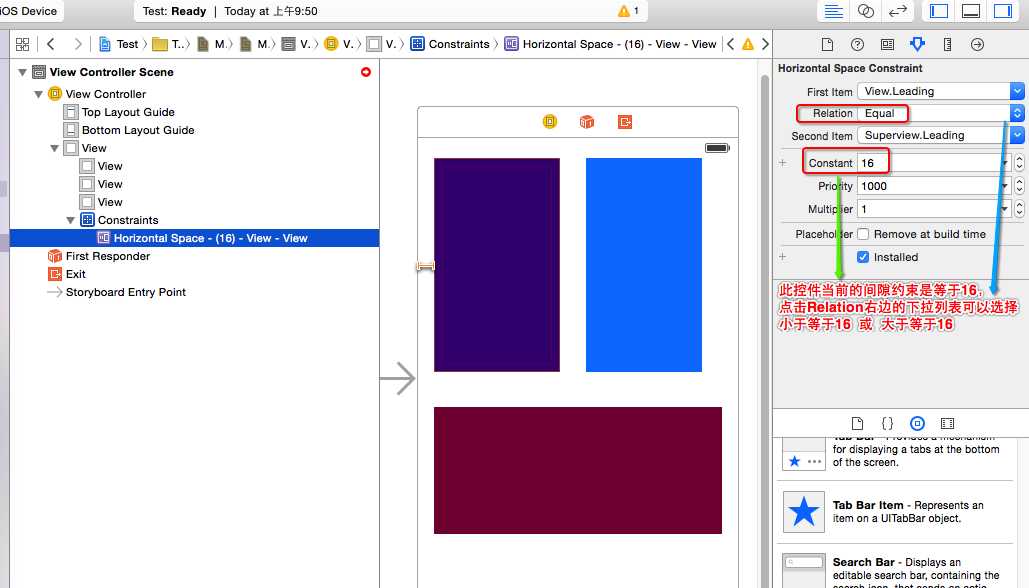Image resolution: width=1029 pixels, height=588 pixels.
Task: Click First Responder cube in scene dock
Action: tap(587, 121)
